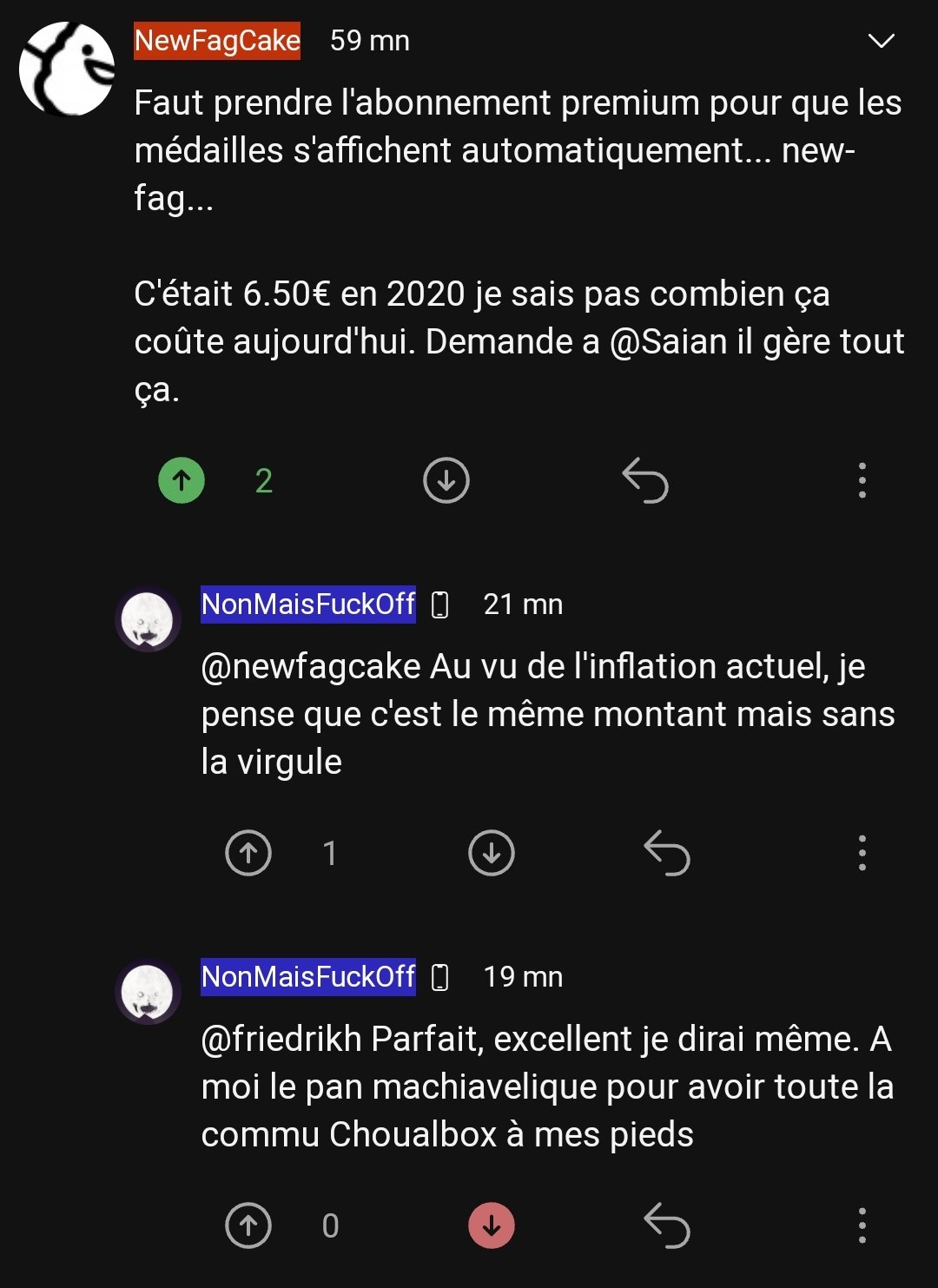View NewFagCake's black and white avatar
The image size is (938, 1288).
tap(67, 69)
